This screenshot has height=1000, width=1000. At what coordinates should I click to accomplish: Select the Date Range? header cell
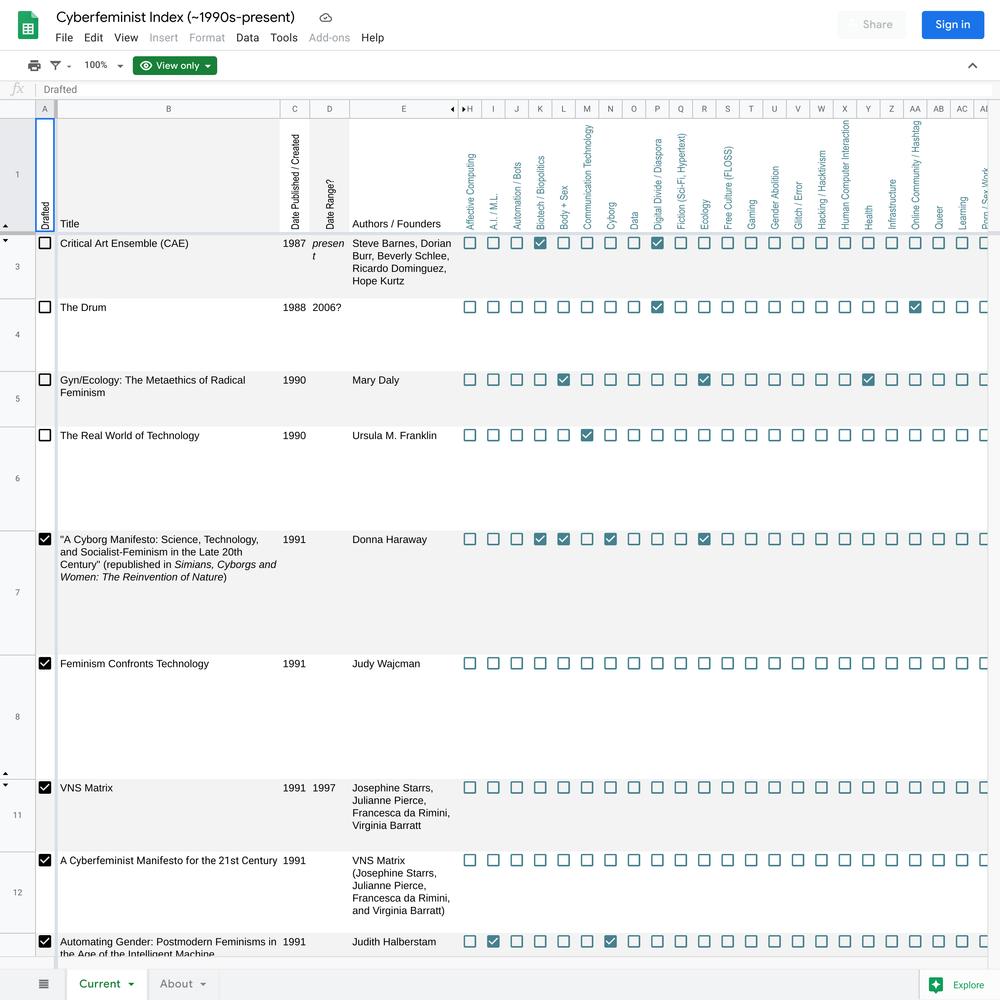[329, 175]
